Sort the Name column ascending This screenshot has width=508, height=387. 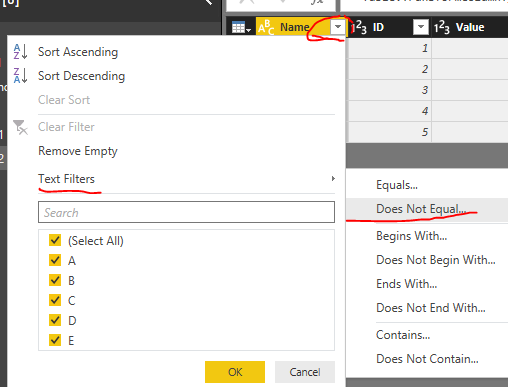point(78,52)
